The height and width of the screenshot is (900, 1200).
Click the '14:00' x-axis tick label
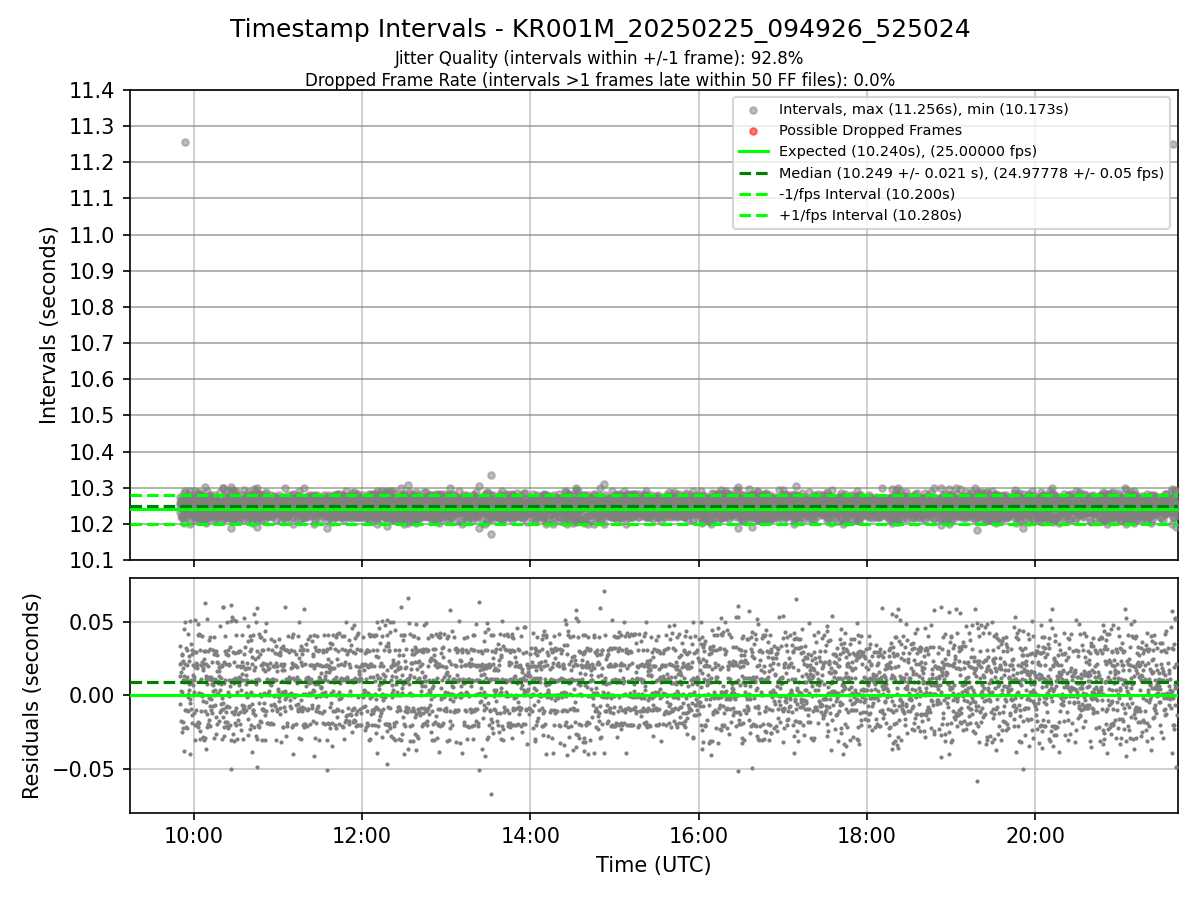click(x=530, y=836)
